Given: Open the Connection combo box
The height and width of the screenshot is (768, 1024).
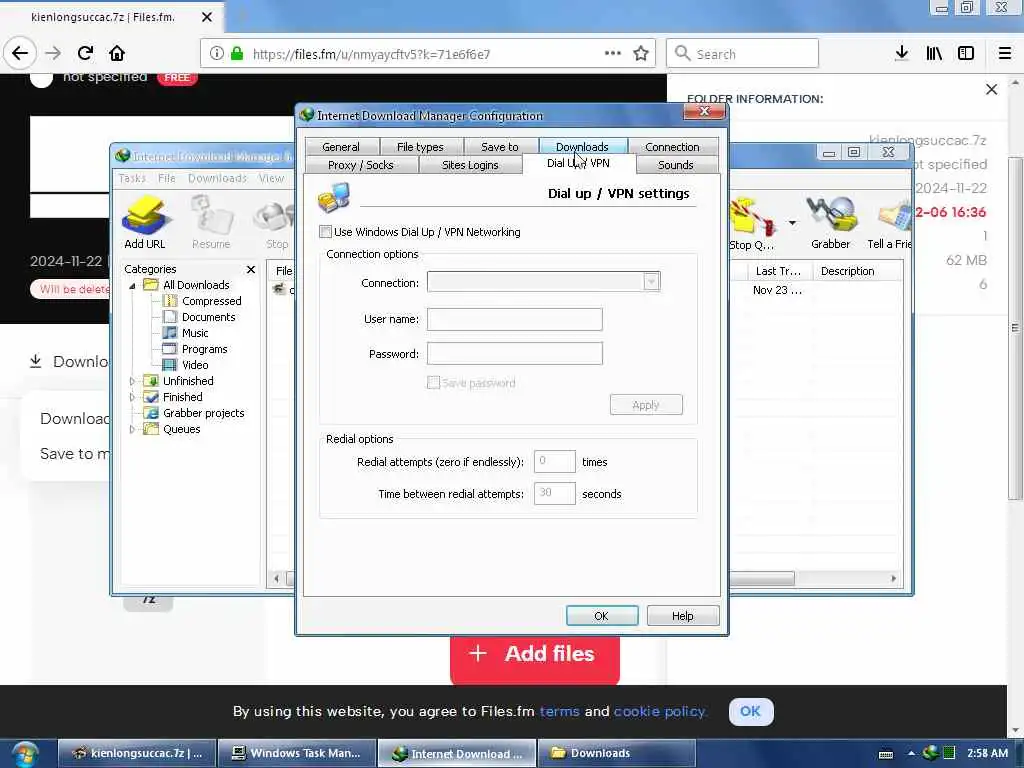Looking at the screenshot, I should point(543,282).
